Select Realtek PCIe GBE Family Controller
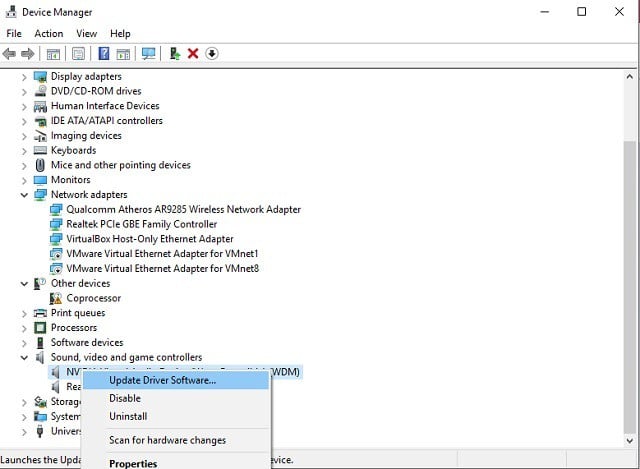Image resolution: width=640 pixels, height=469 pixels. pos(142,224)
